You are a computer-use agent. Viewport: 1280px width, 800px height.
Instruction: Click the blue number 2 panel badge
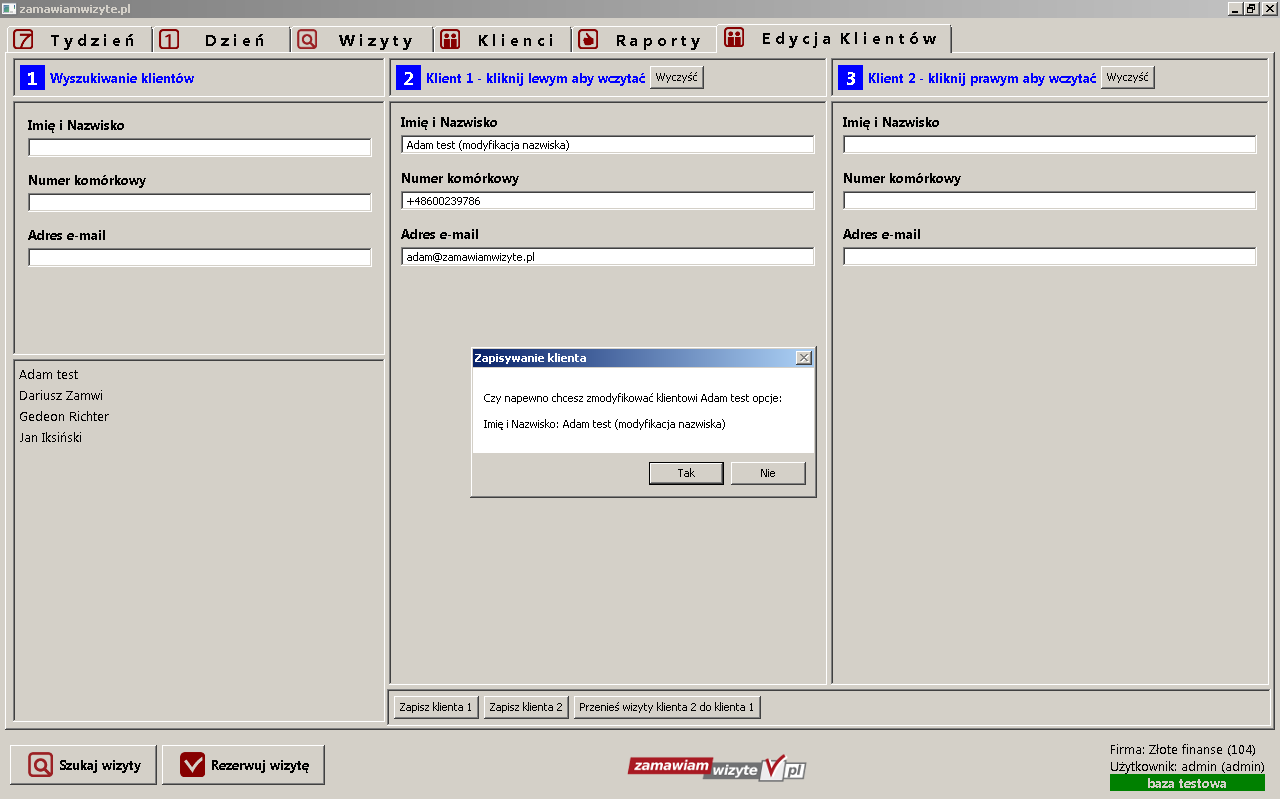click(408, 78)
